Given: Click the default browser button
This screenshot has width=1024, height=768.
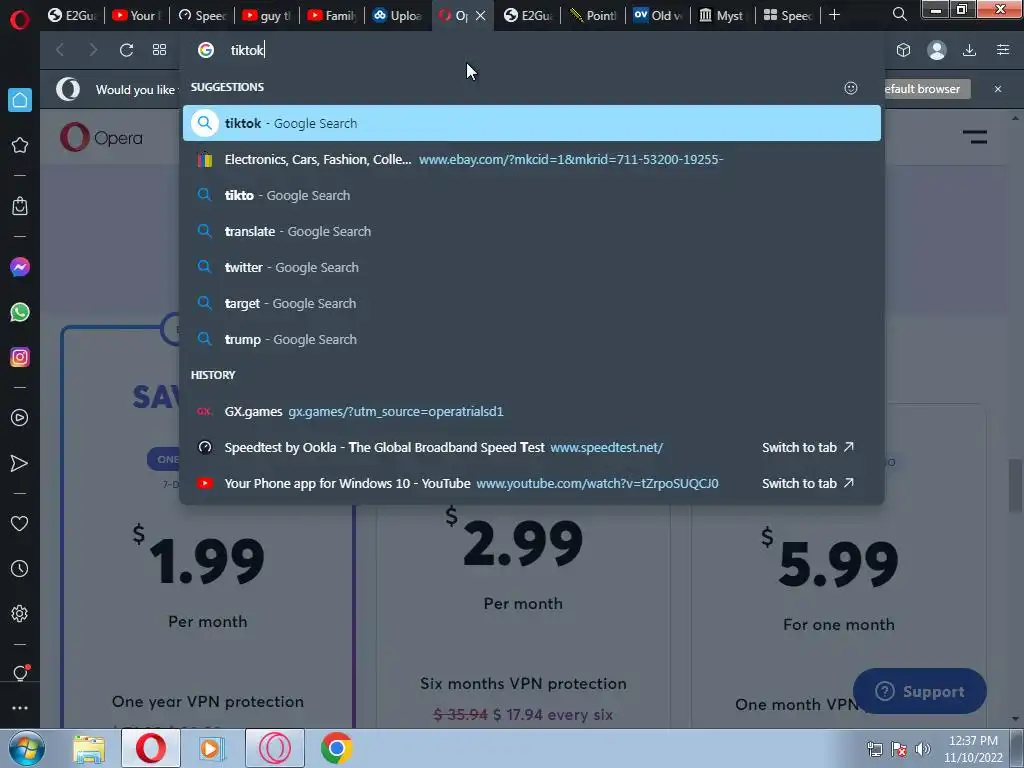Looking at the screenshot, I should pos(927,89).
